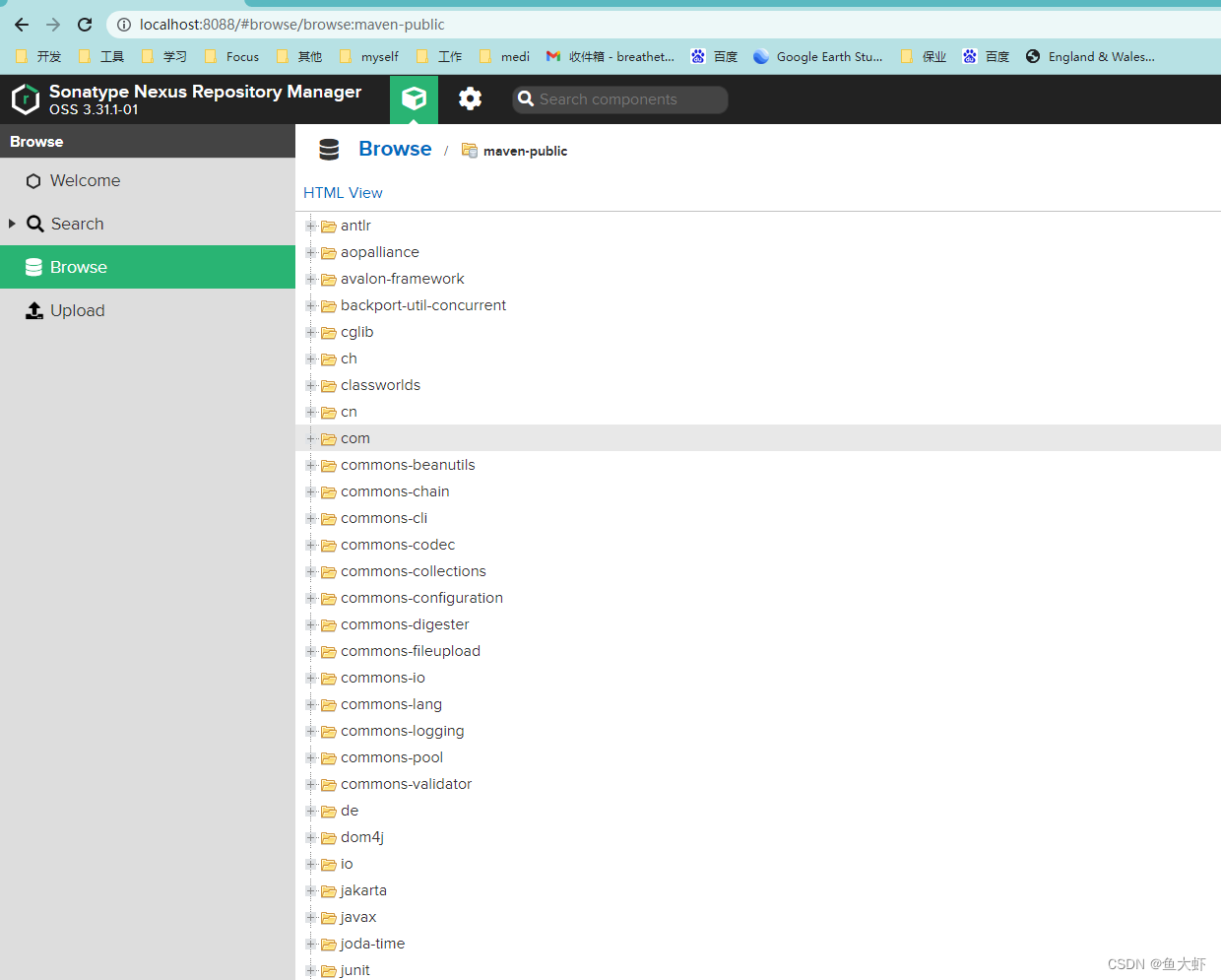Open the Gmail 收件箱 bookmark
This screenshot has width=1221, height=980.
tap(610, 57)
